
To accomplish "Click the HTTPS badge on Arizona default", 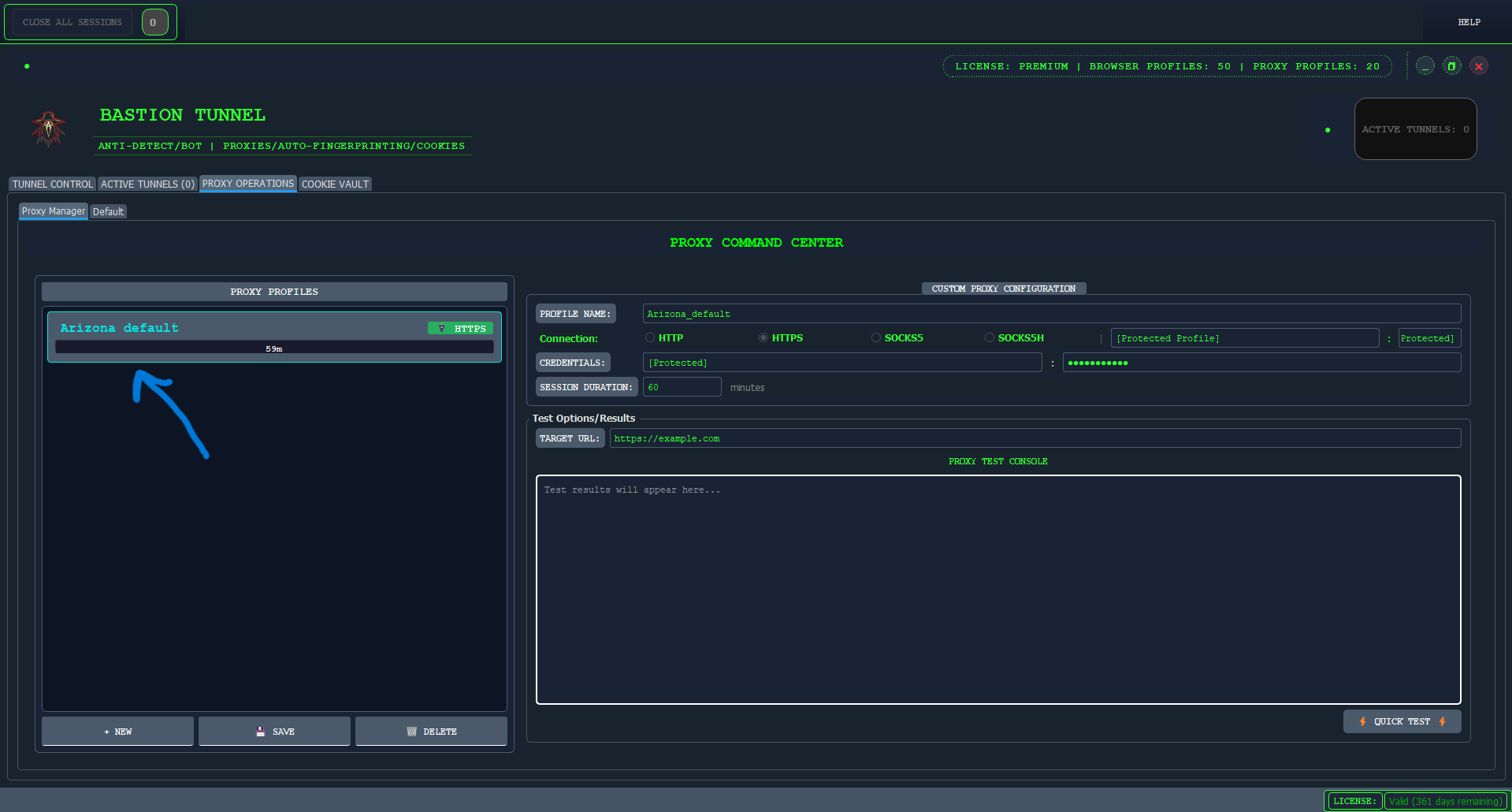I will [x=461, y=328].
